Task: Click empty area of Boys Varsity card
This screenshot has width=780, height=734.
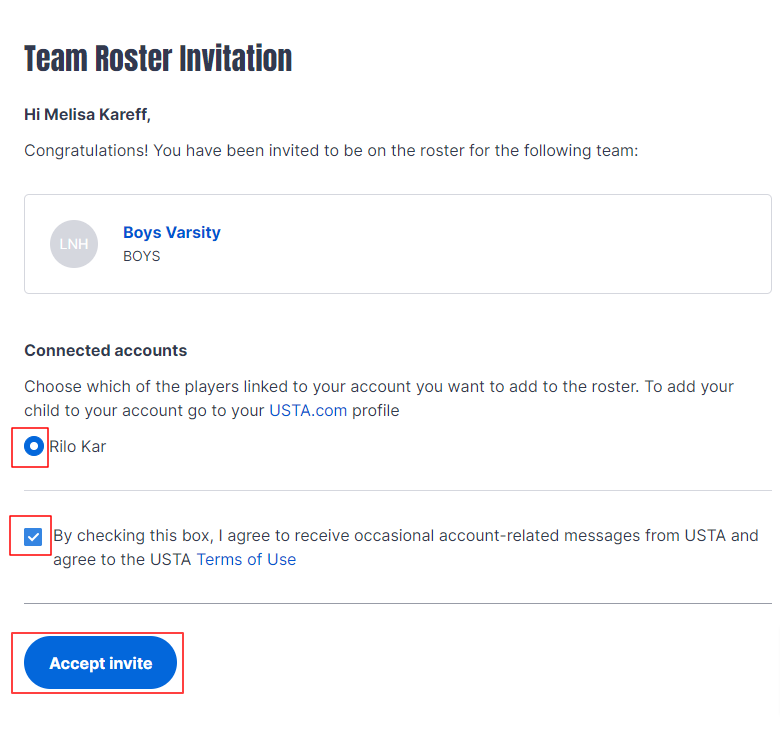Action: [x=497, y=244]
